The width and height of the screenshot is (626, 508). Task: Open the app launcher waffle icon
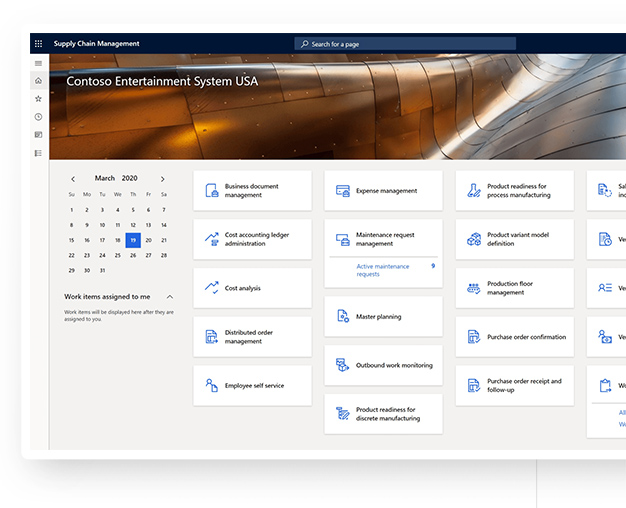(38, 44)
